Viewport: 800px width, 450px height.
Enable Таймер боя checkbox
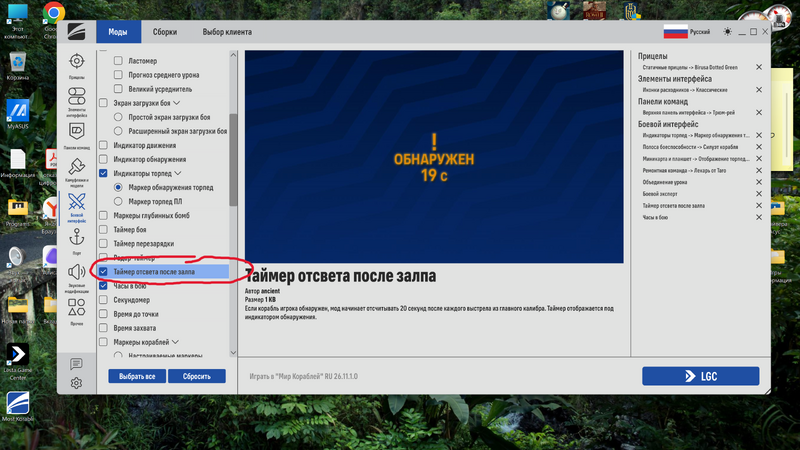[x=103, y=230]
